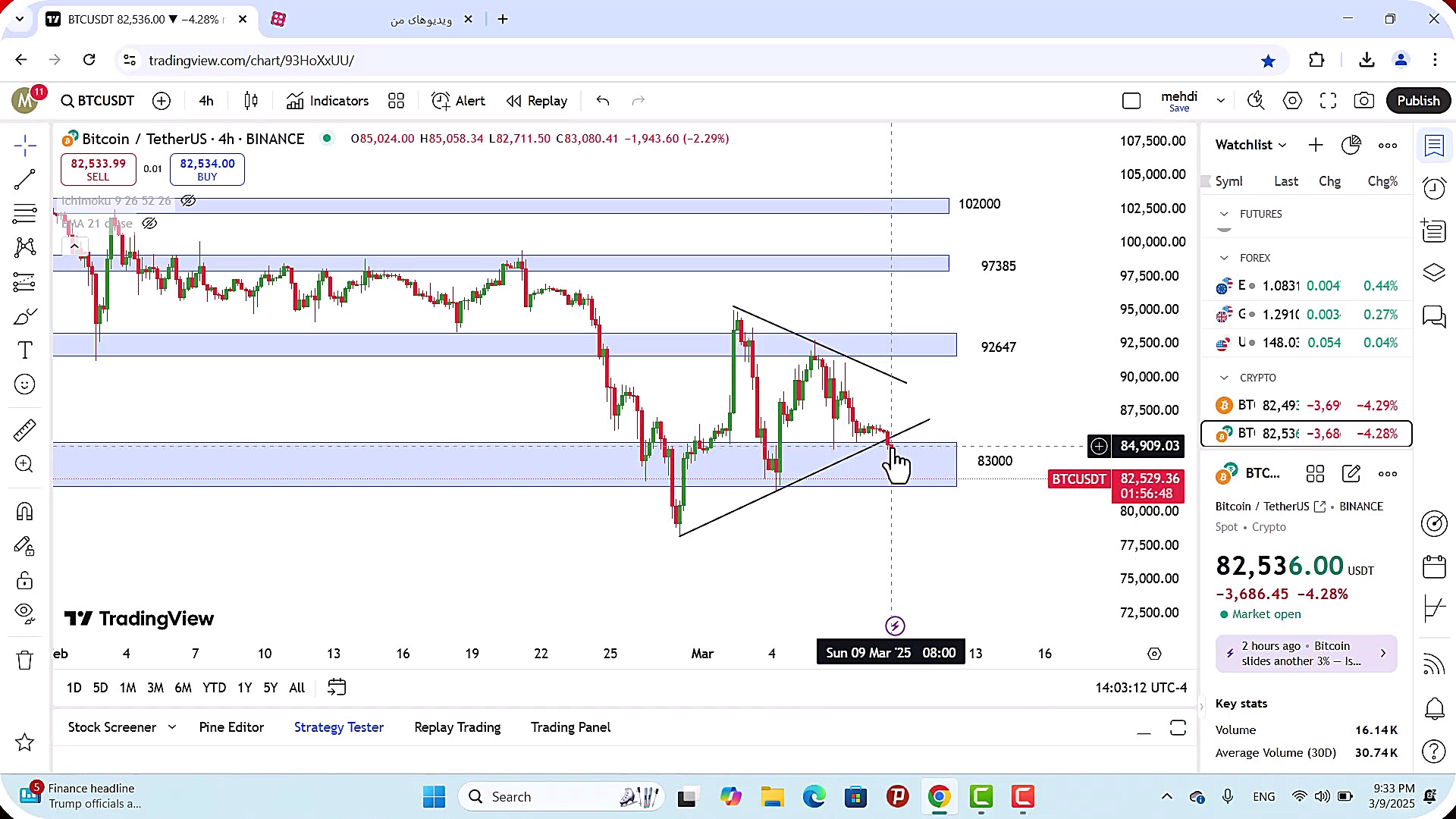Switch to the Pine Editor tab

tap(231, 727)
